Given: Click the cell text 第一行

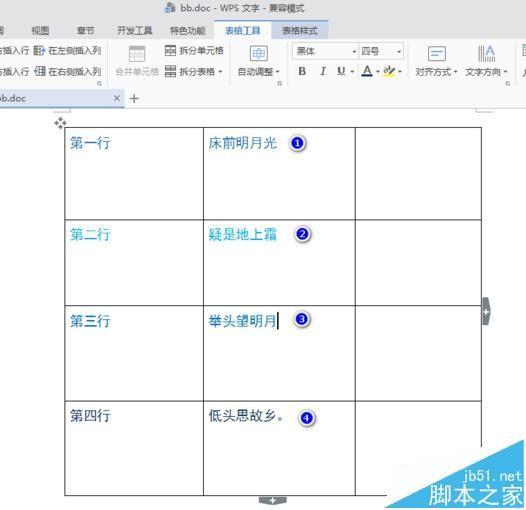Looking at the screenshot, I should [90, 143].
